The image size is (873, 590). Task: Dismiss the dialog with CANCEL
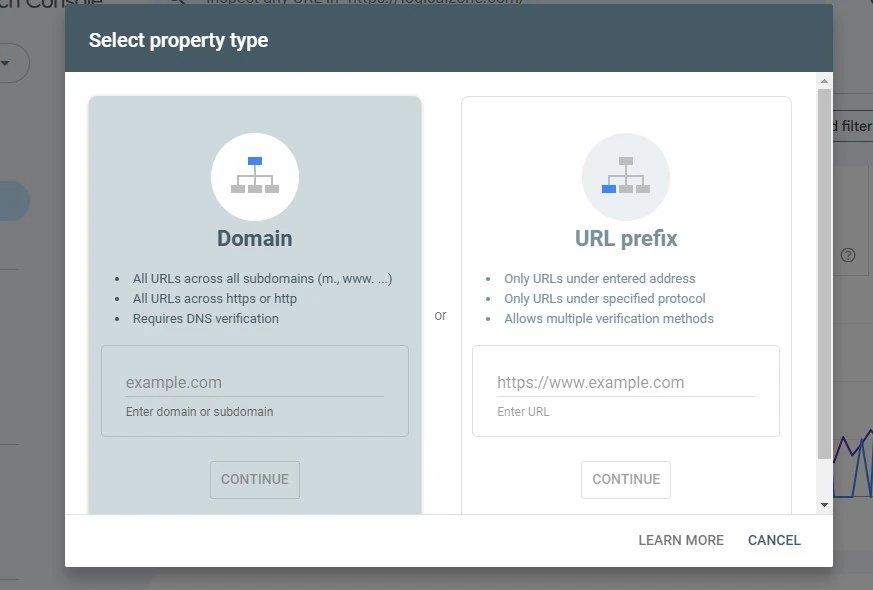coord(774,540)
